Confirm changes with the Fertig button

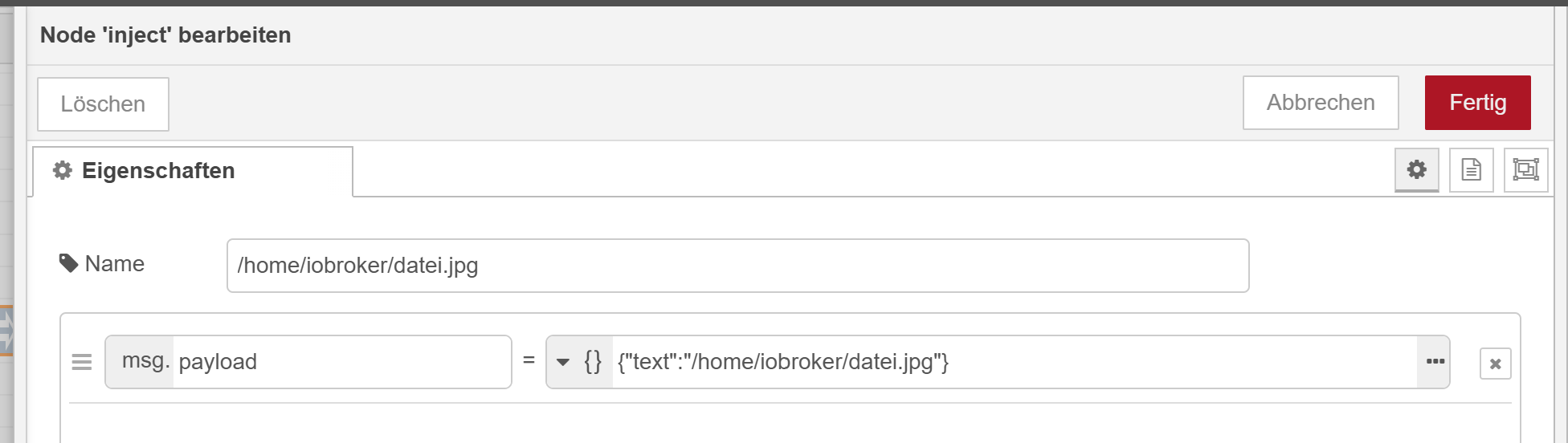[x=1477, y=103]
